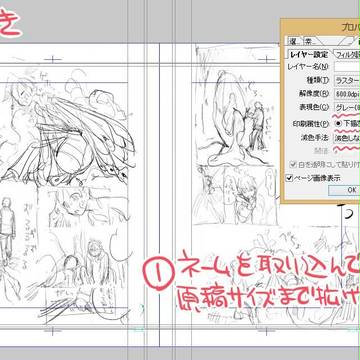Open the 減色手法 dropdown
The image size is (360, 360).
tap(346, 137)
